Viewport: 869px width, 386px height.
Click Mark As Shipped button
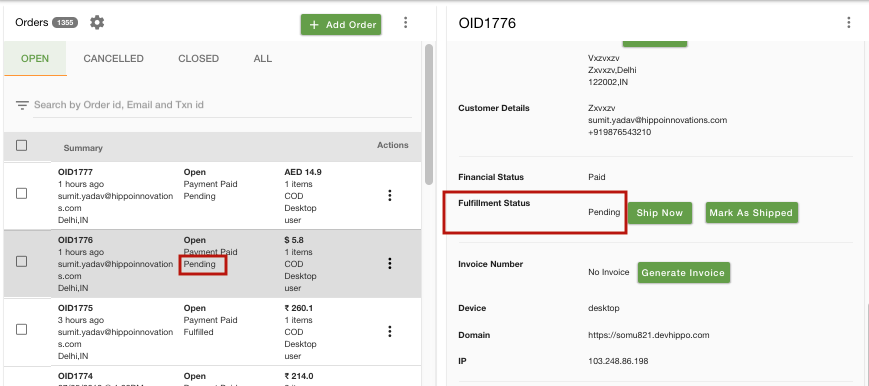pos(752,213)
